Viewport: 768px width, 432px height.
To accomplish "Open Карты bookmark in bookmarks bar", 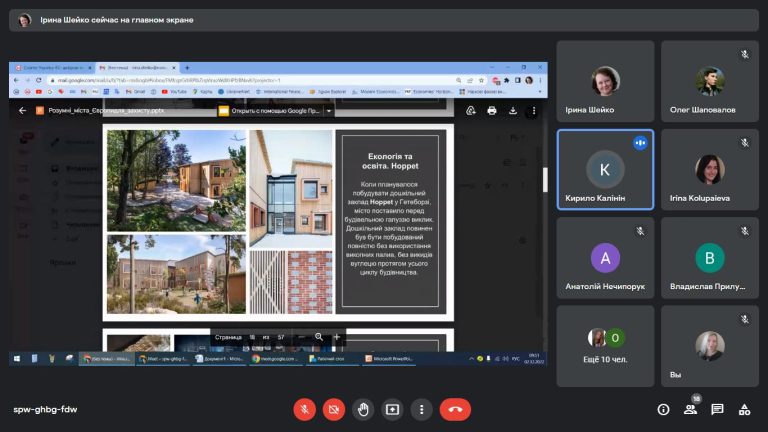I will (203, 92).
